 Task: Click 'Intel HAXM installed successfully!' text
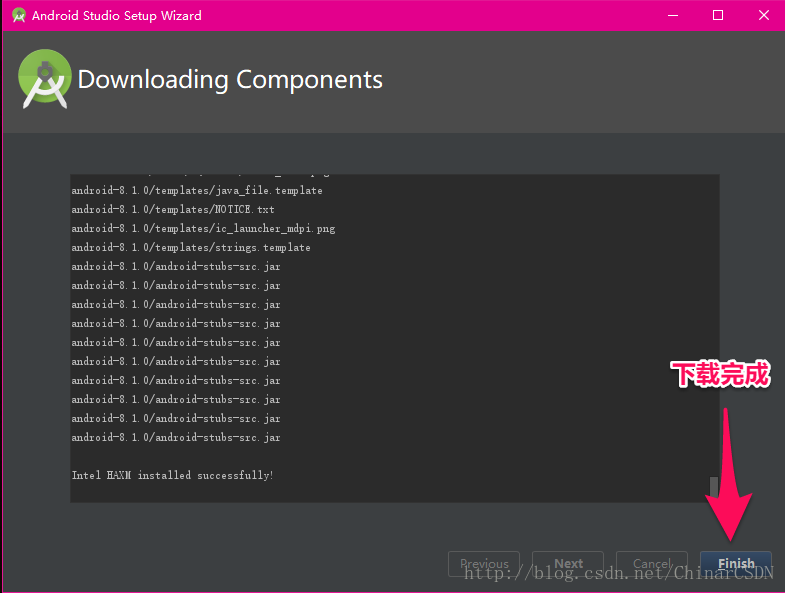(173, 475)
